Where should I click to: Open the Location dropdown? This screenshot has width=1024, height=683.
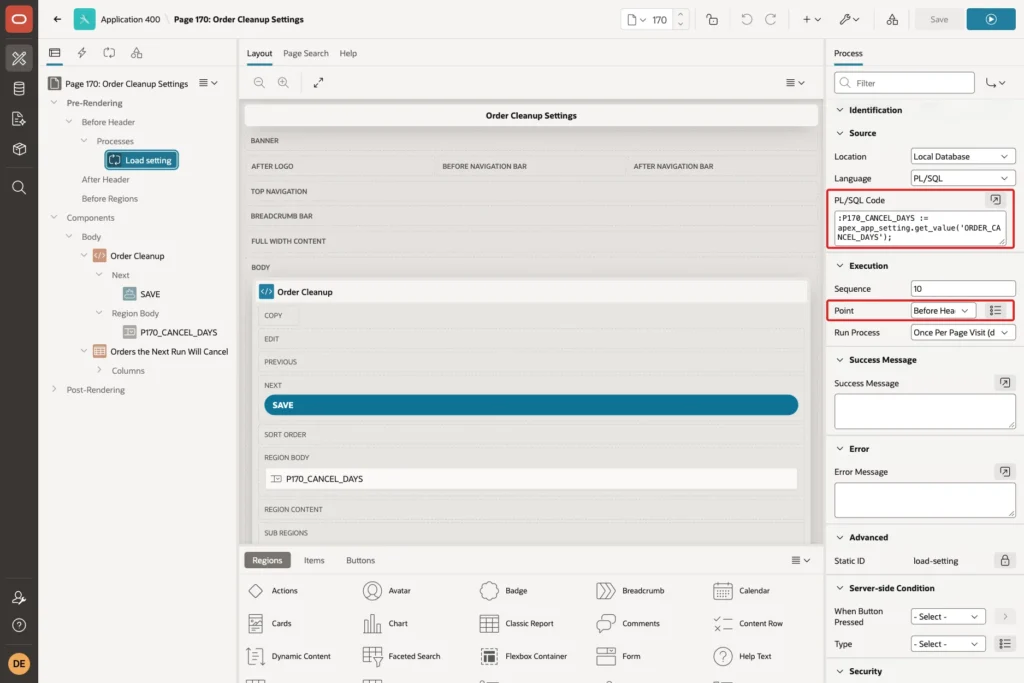[963, 157]
